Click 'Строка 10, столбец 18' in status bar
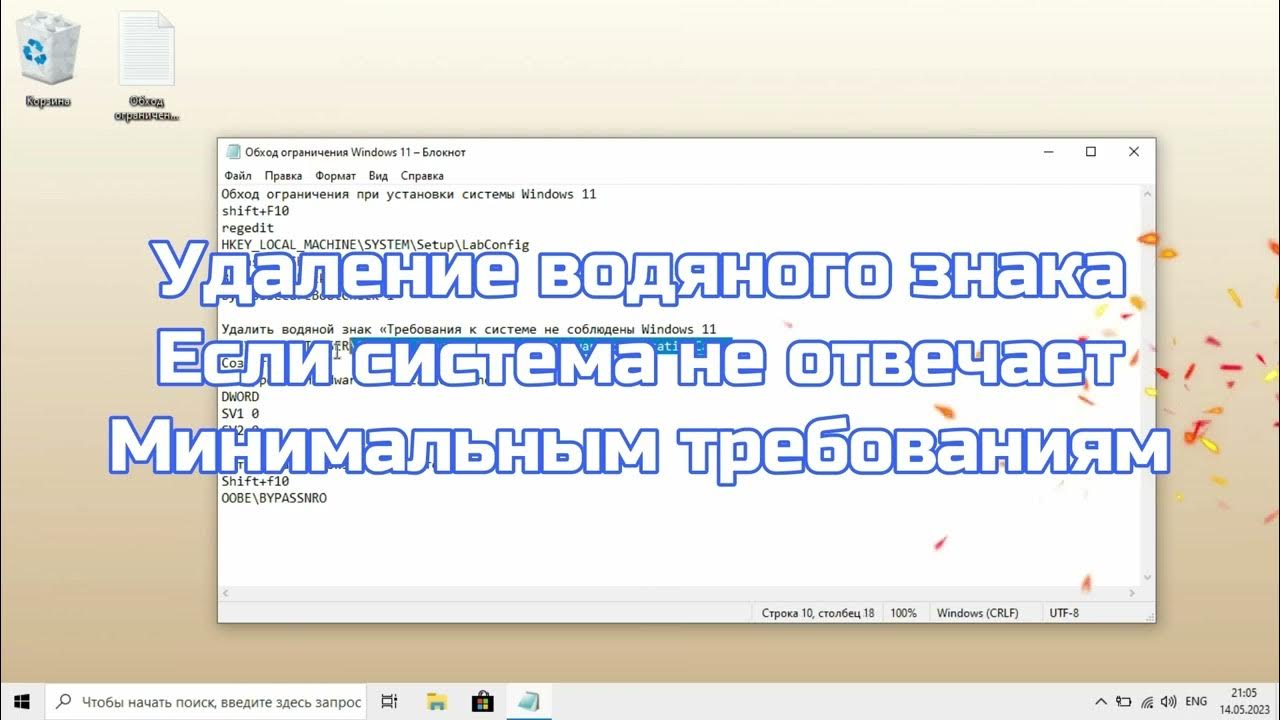Image resolution: width=1280 pixels, height=720 pixels. coord(818,613)
